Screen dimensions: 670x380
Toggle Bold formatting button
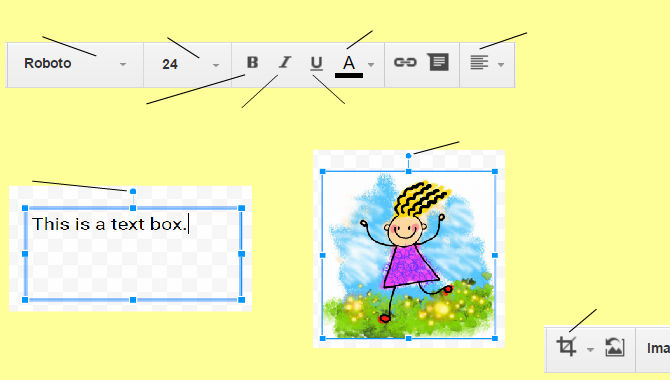point(253,62)
